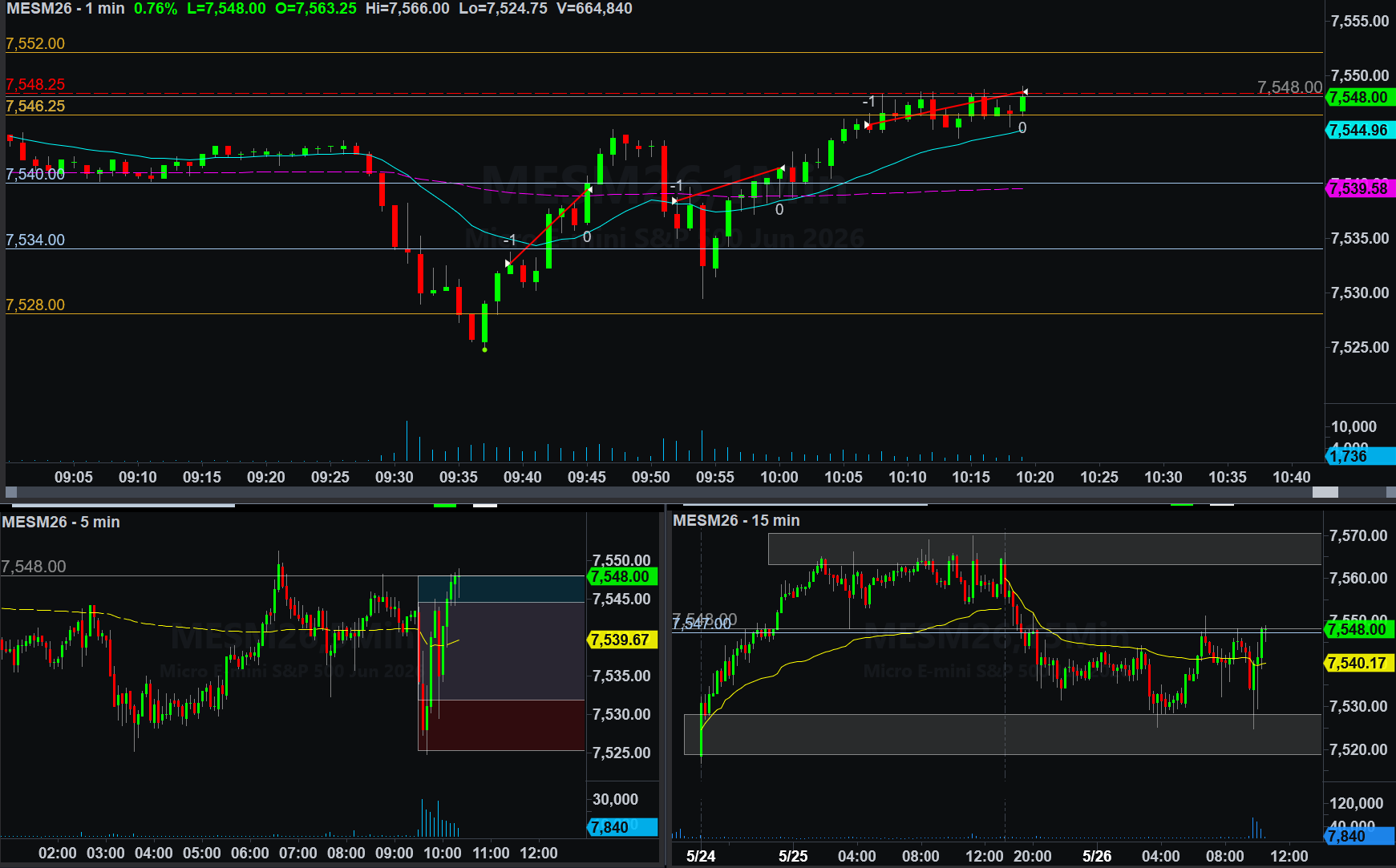Click the red stop zone of the 5 min position box
This screenshot has height=868, width=1396.
502,725
